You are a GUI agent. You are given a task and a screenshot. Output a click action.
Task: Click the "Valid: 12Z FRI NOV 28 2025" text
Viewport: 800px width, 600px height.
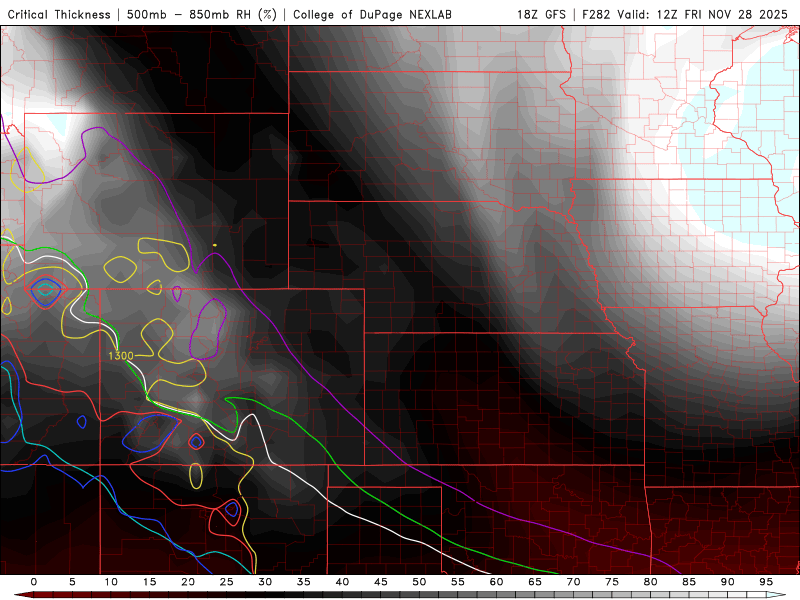point(703,15)
